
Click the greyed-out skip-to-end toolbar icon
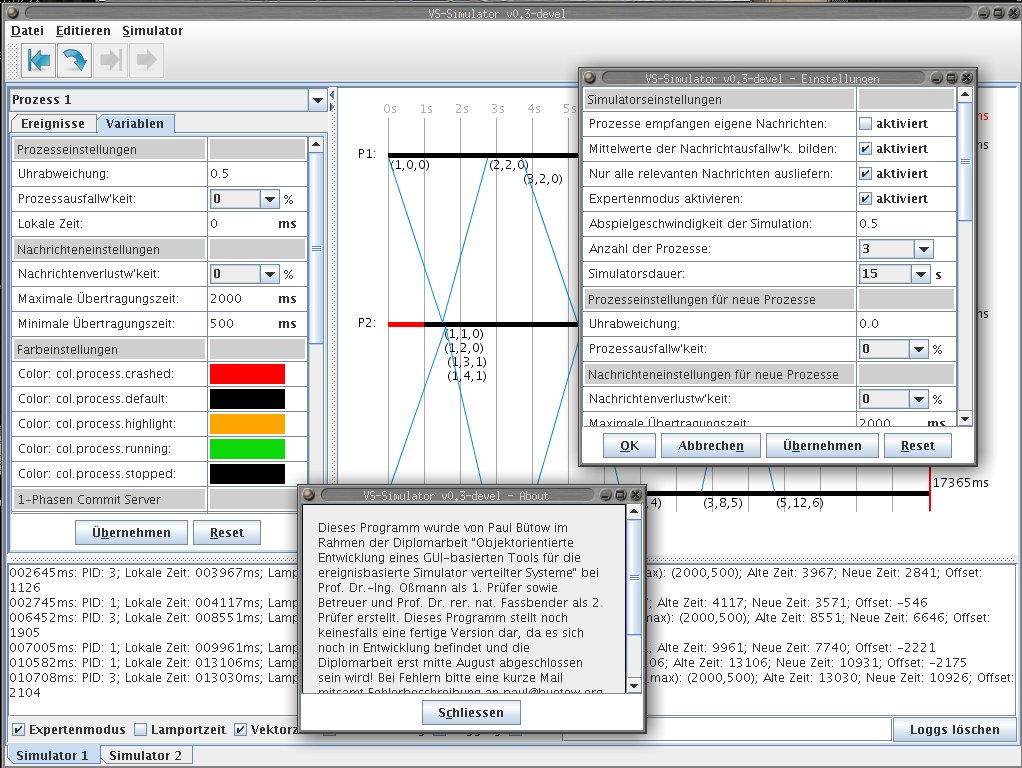pos(110,60)
